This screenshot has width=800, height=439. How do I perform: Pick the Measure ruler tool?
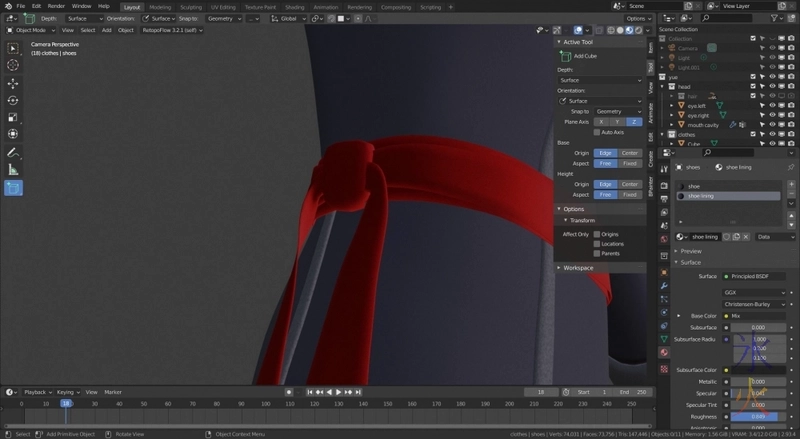click(x=13, y=169)
